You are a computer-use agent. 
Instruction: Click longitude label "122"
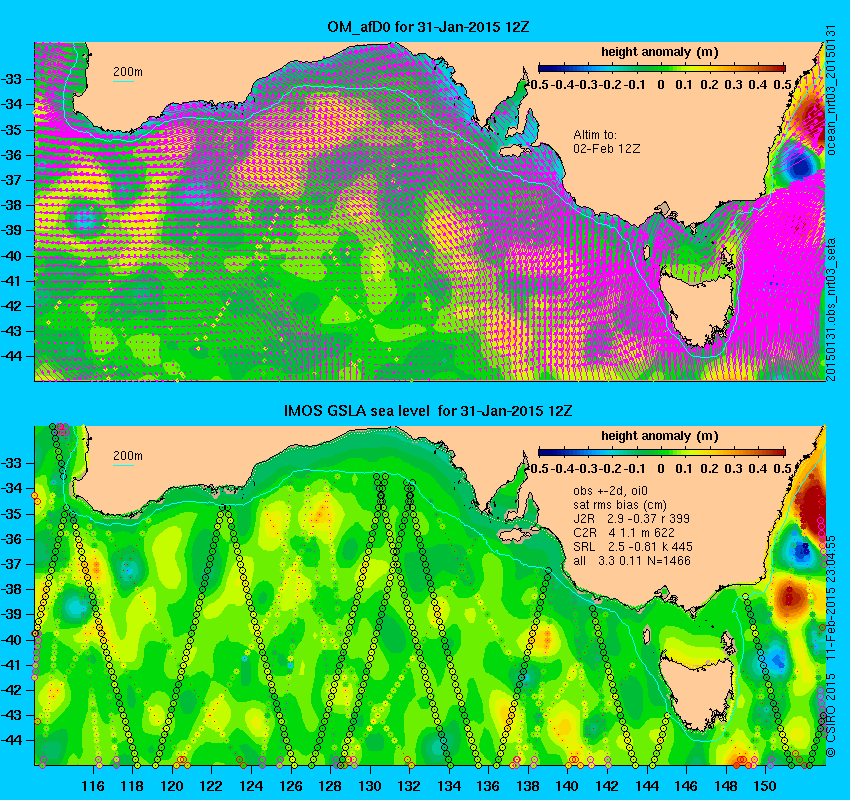(x=211, y=786)
